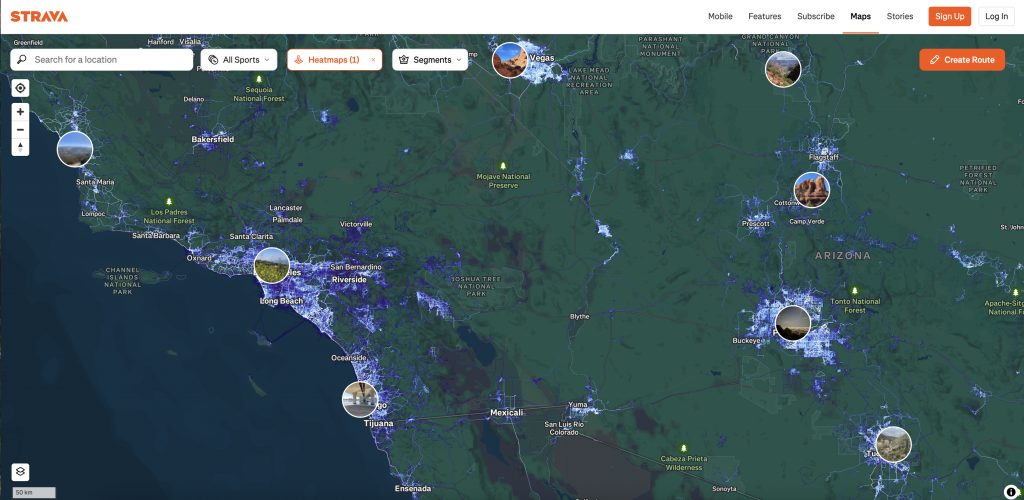Click the Cabeza Prieta Wilderness tree icon

[x=684, y=448]
